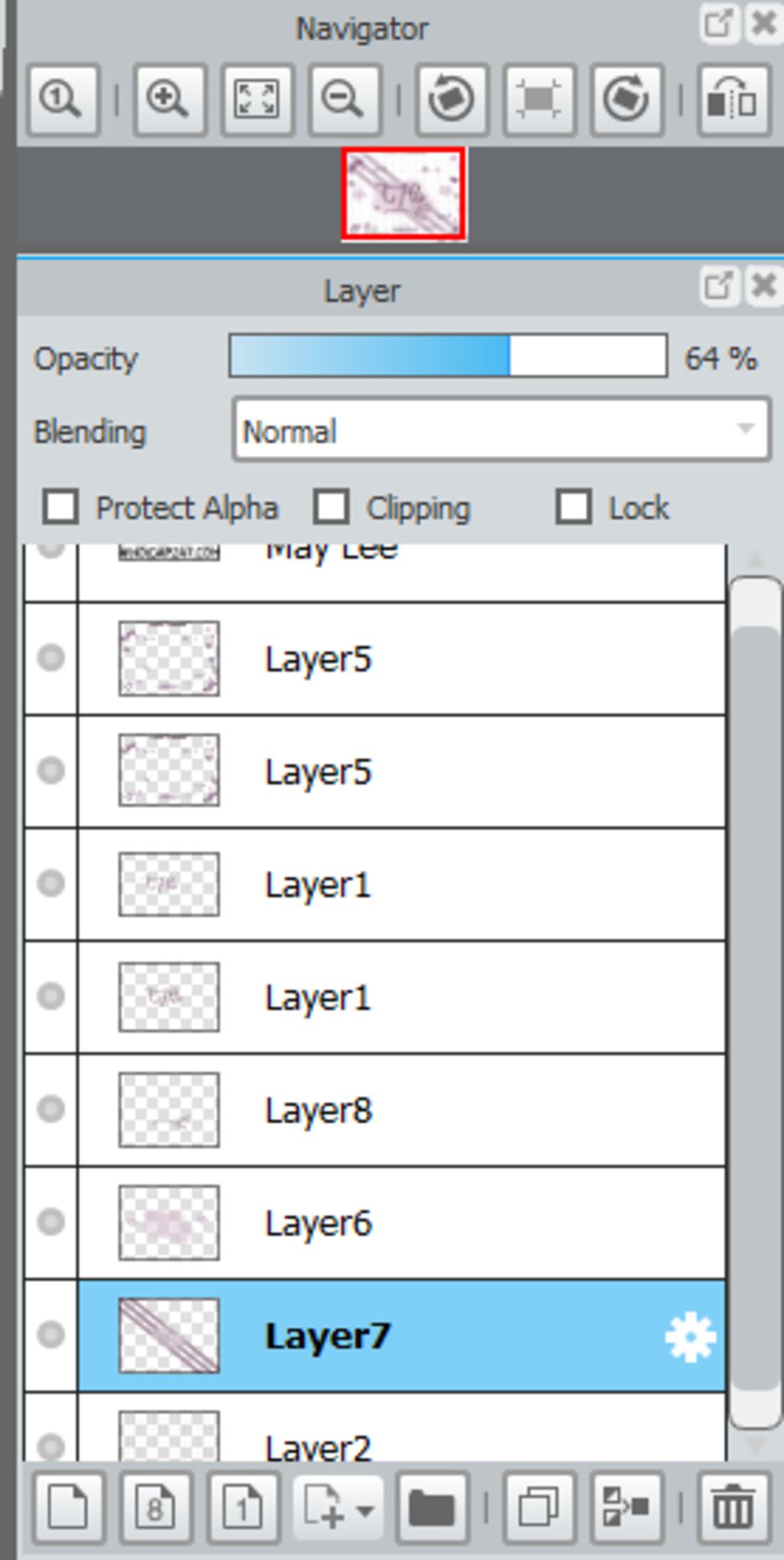This screenshot has height=1560, width=784.
Task: Click the layer Opacity slider bar
Action: pos(448,355)
